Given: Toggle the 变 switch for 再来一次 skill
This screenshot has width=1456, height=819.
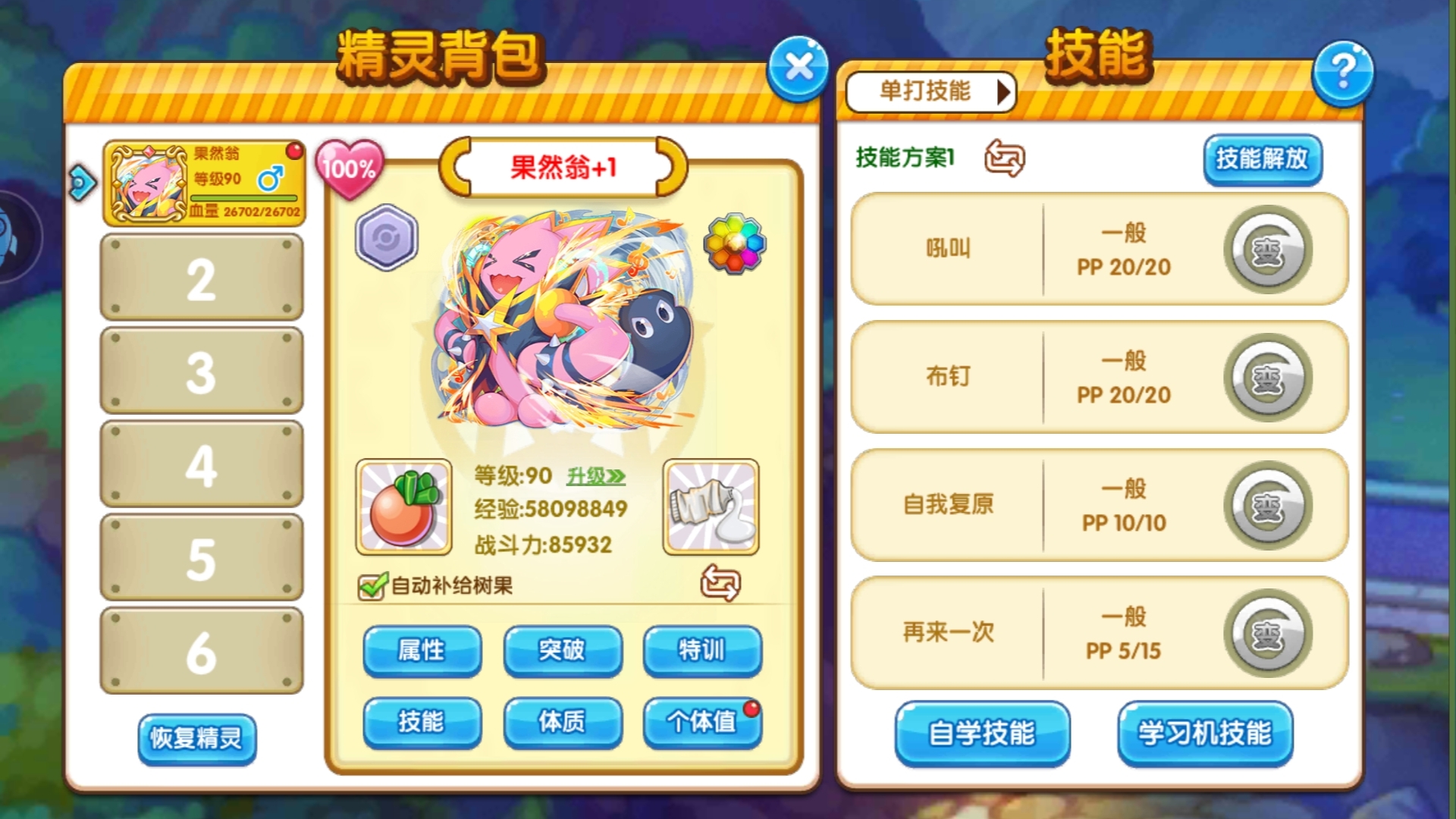Looking at the screenshot, I should (x=1267, y=634).
